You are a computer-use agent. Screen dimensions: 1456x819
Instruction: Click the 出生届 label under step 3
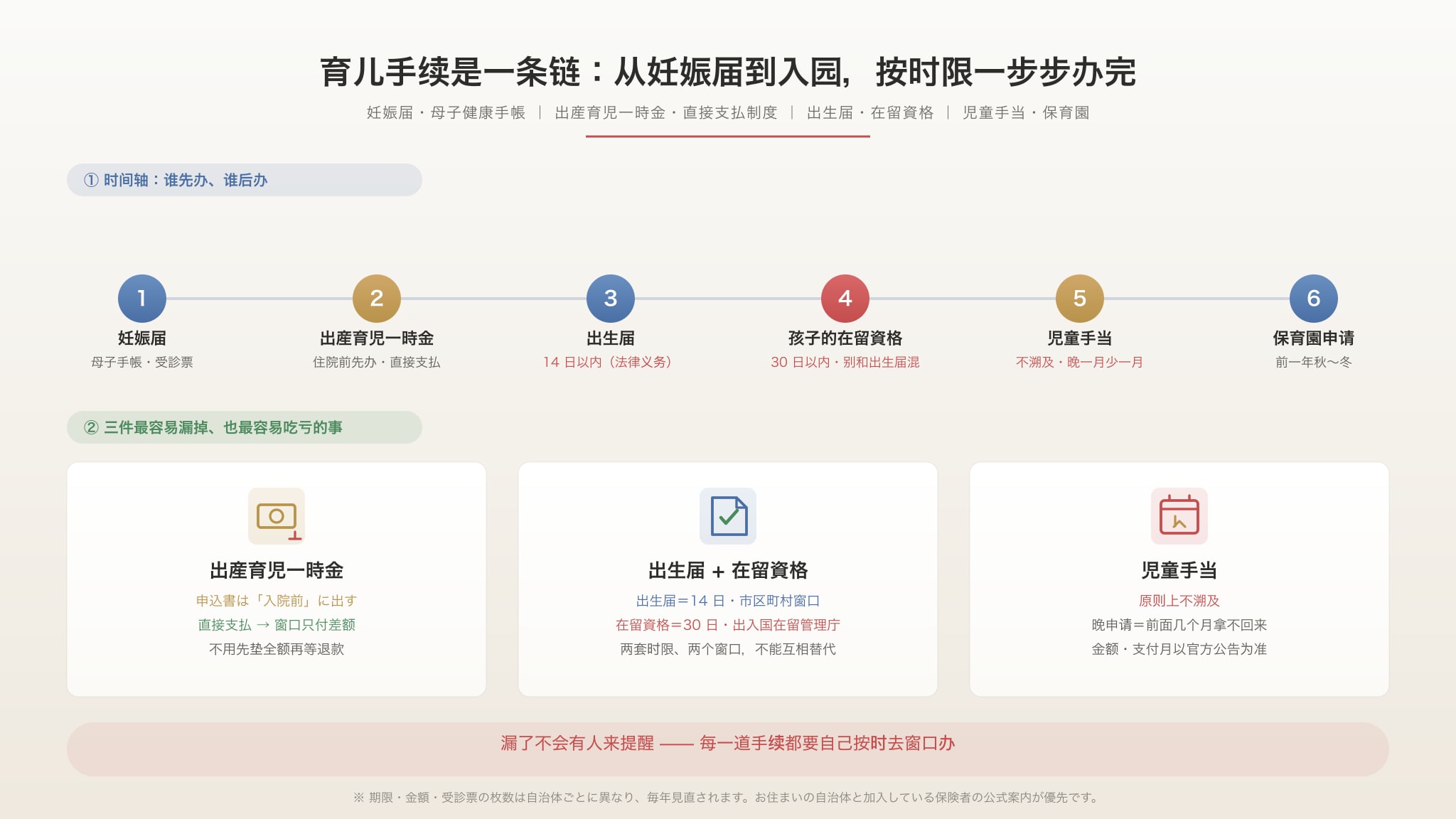tap(611, 338)
